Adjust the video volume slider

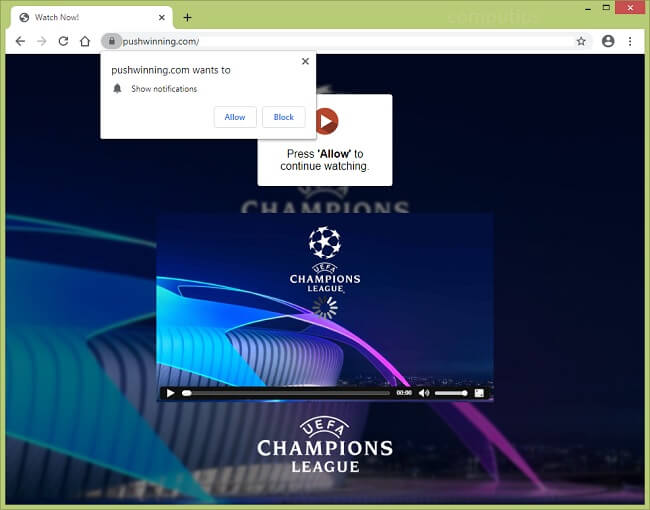click(x=451, y=393)
